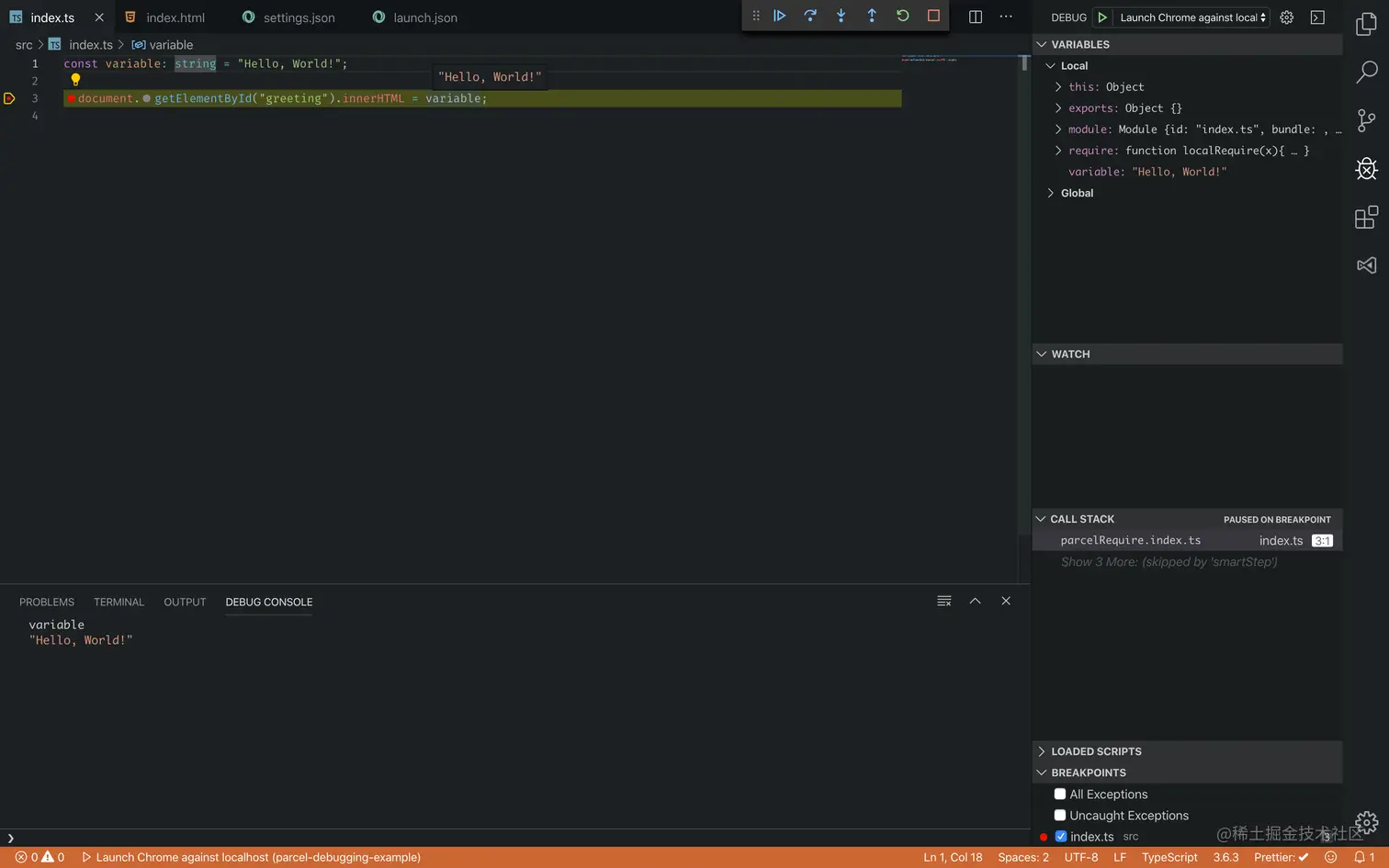Select the Launch Chrome configuration dropdown
The width and height of the screenshot is (1389, 868).
click(x=1192, y=17)
